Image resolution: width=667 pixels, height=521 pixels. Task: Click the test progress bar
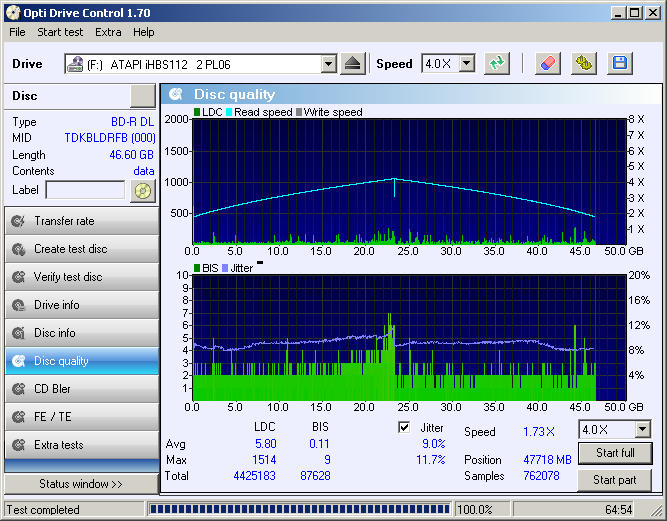(299, 509)
